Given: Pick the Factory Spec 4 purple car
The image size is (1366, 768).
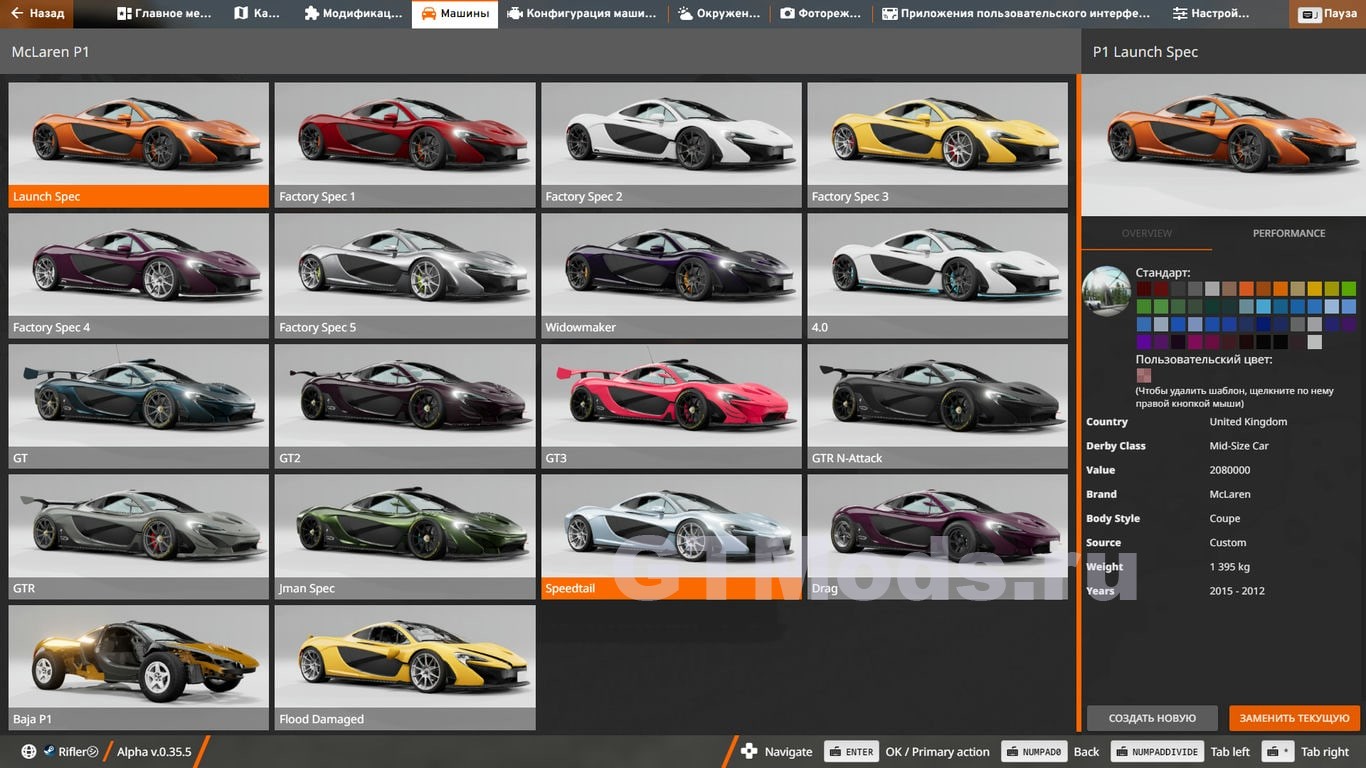Looking at the screenshot, I should click(x=139, y=275).
